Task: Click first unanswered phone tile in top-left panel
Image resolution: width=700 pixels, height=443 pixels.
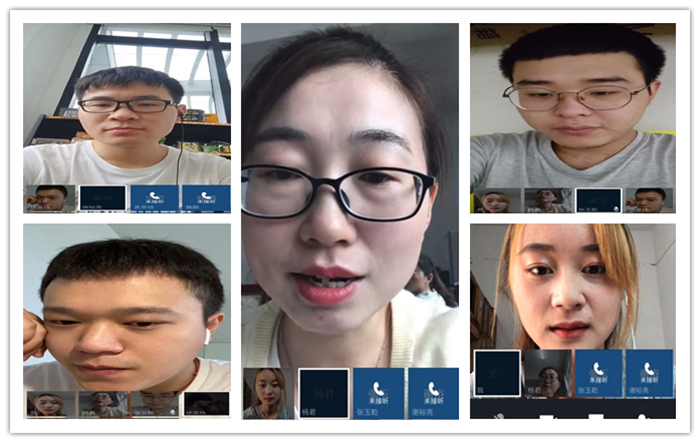Action: tap(155, 198)
